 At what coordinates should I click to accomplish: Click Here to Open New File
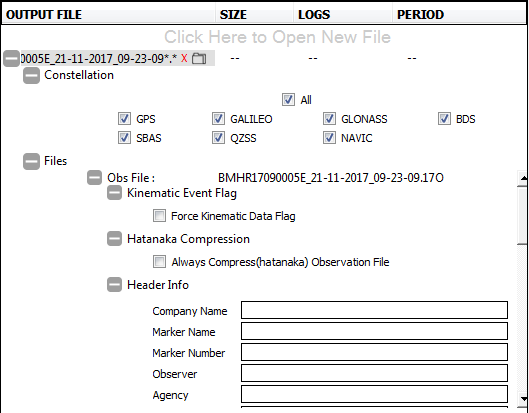tap(277, 37)
